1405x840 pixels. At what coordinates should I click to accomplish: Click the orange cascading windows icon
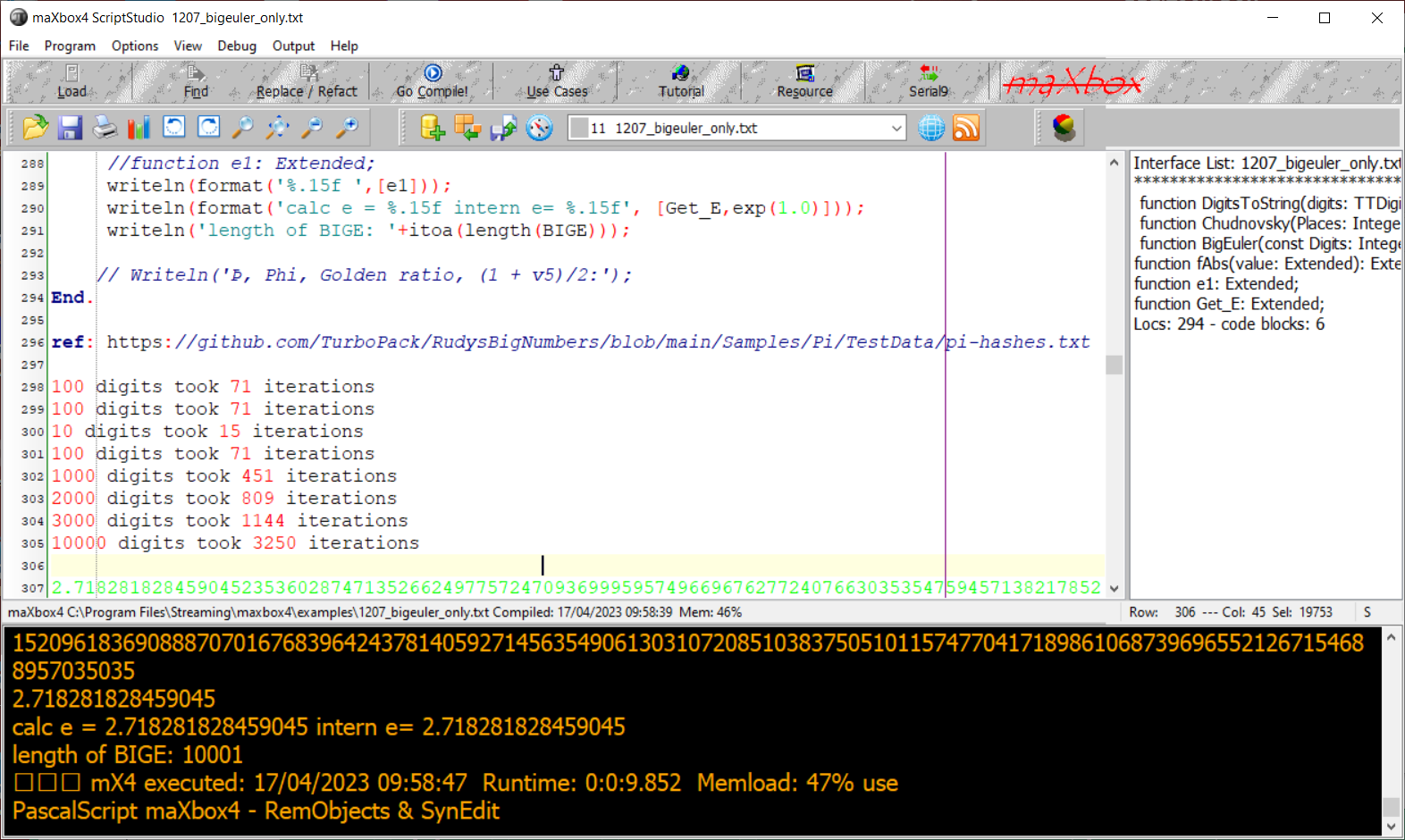(467, 128)
